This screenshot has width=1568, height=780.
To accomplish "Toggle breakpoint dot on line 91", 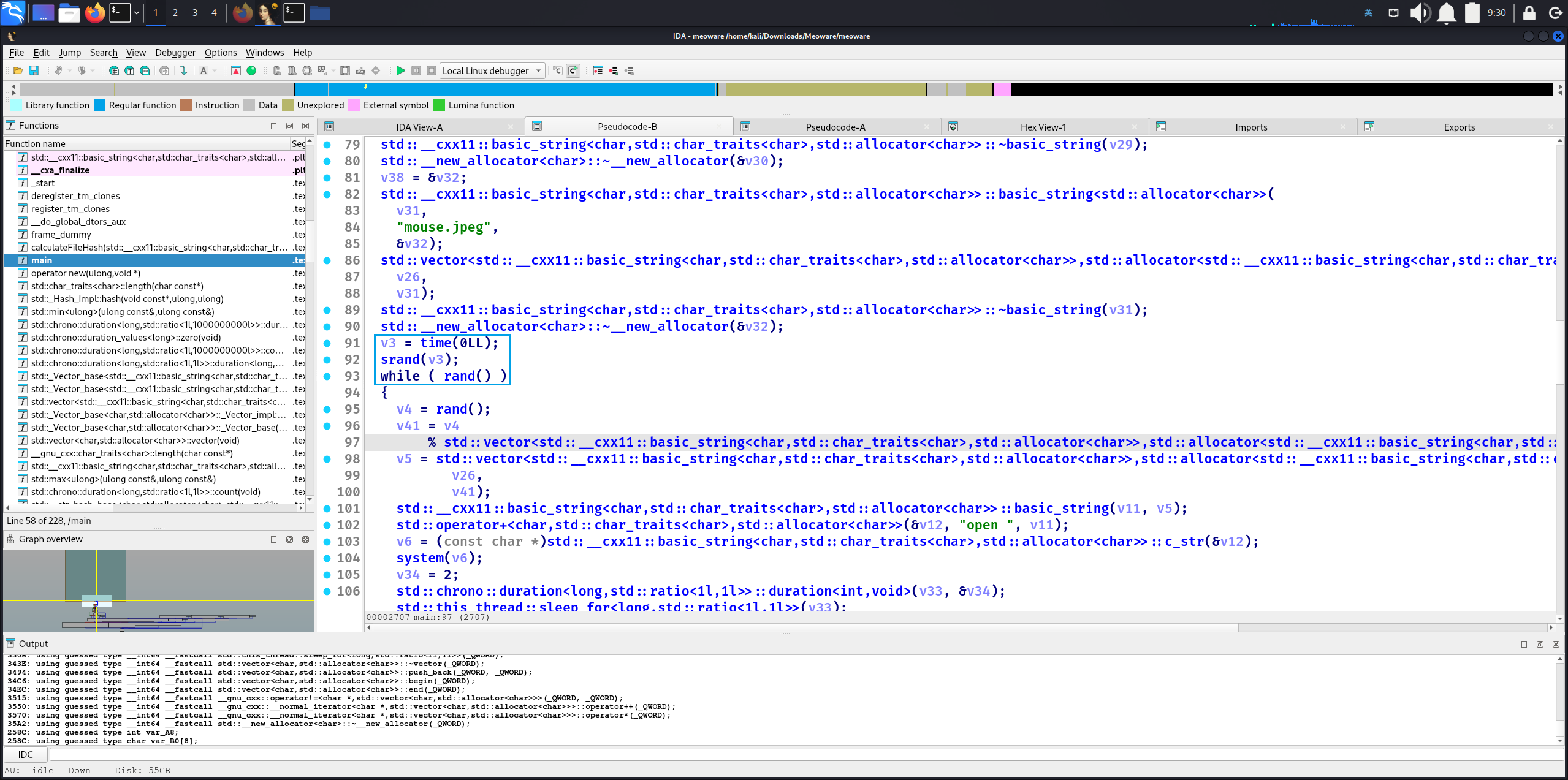I will click(x=327, y=343).
